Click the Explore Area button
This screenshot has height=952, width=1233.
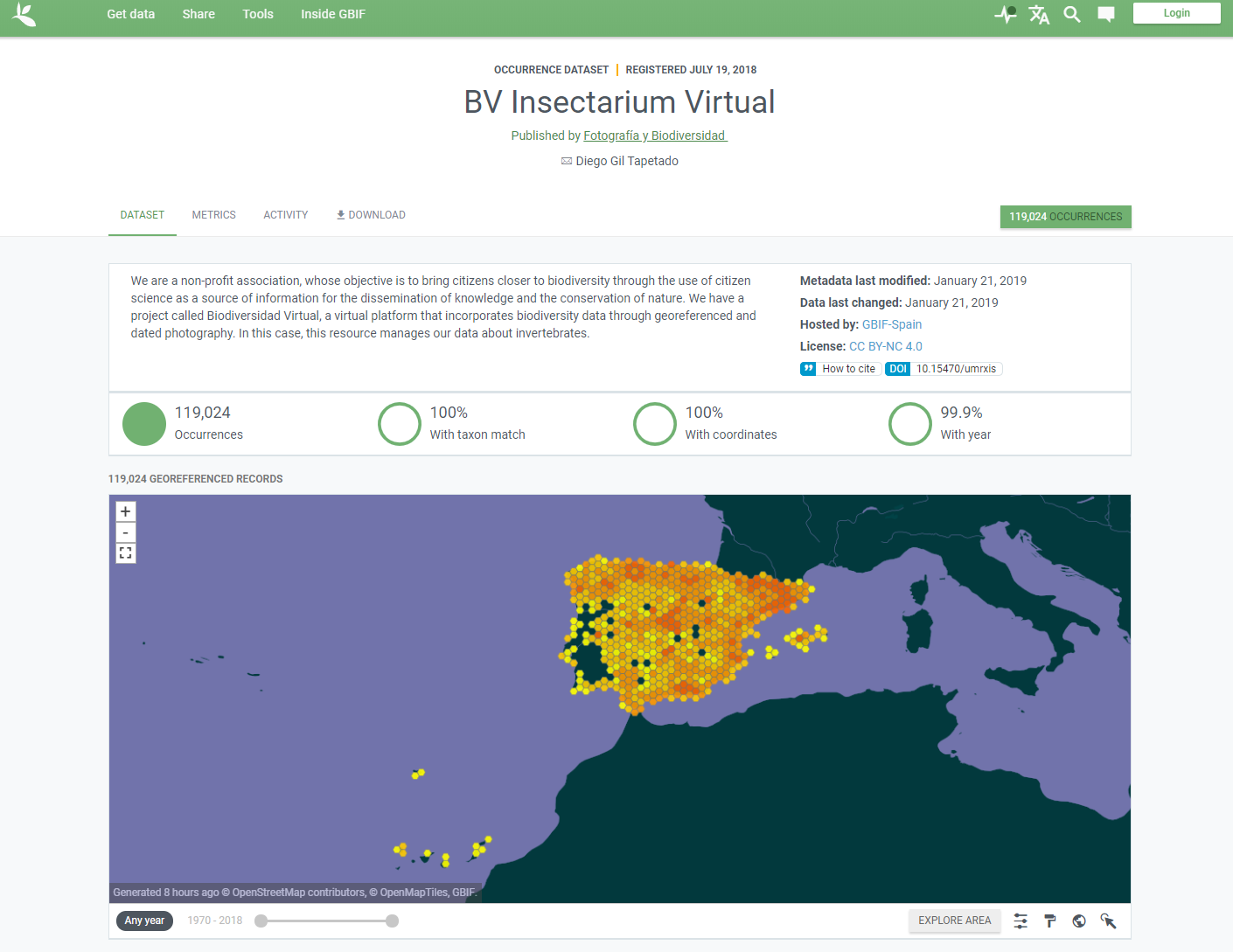click(x=954, y=921)
